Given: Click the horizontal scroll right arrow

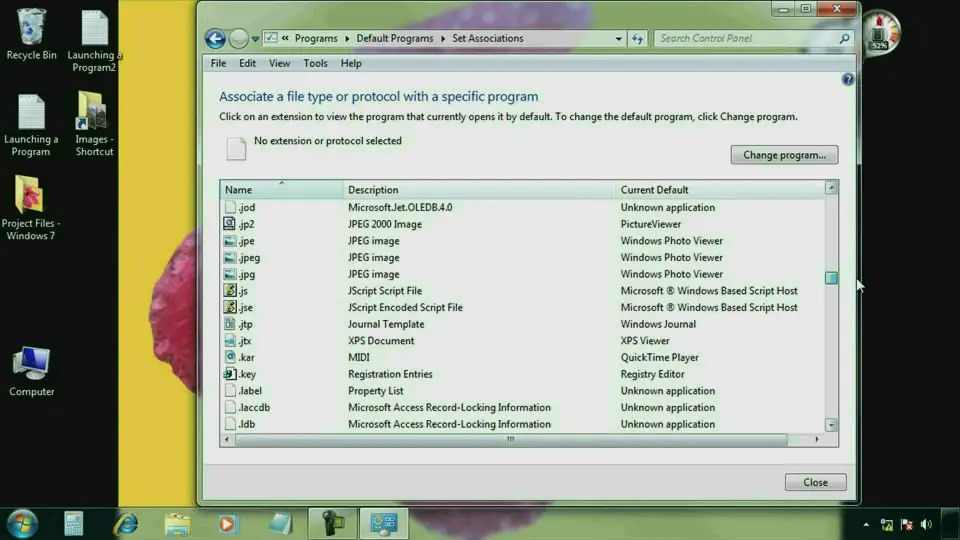Looking at the screenshot, I should (x=817, y=440).
